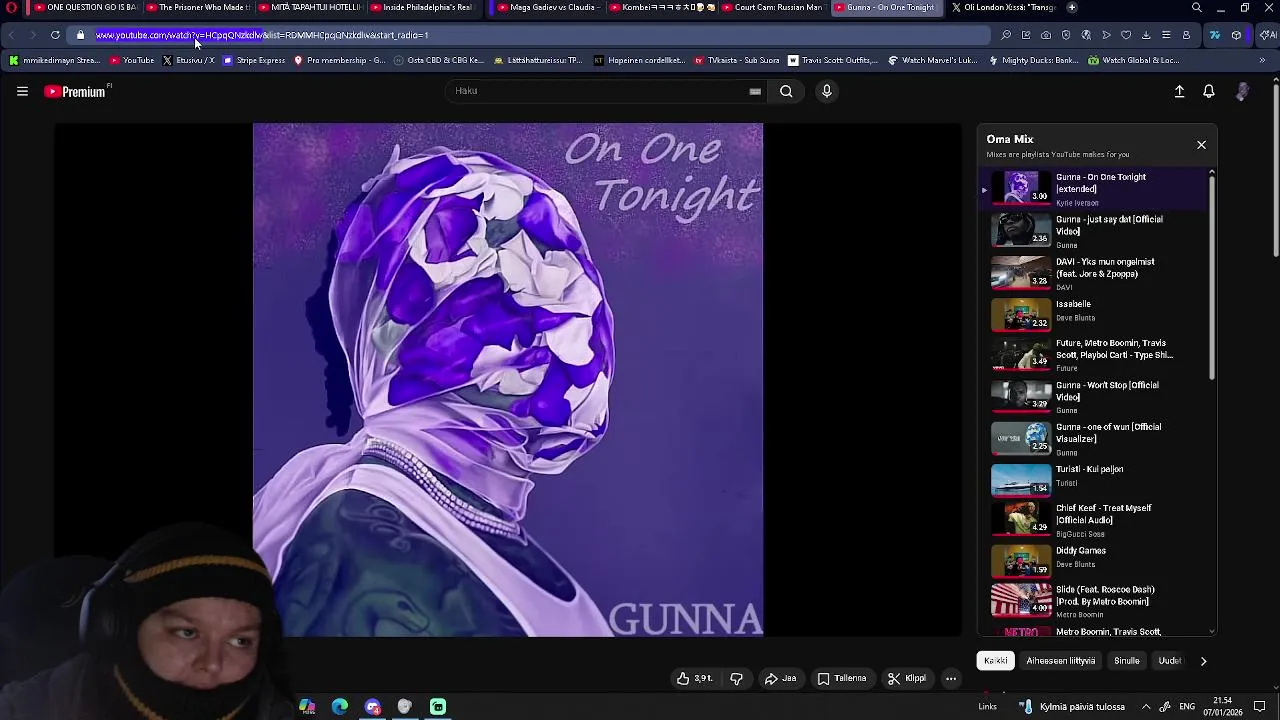Reload the page with refresh icon
The image size is (1280, 720).
[55, 35]
